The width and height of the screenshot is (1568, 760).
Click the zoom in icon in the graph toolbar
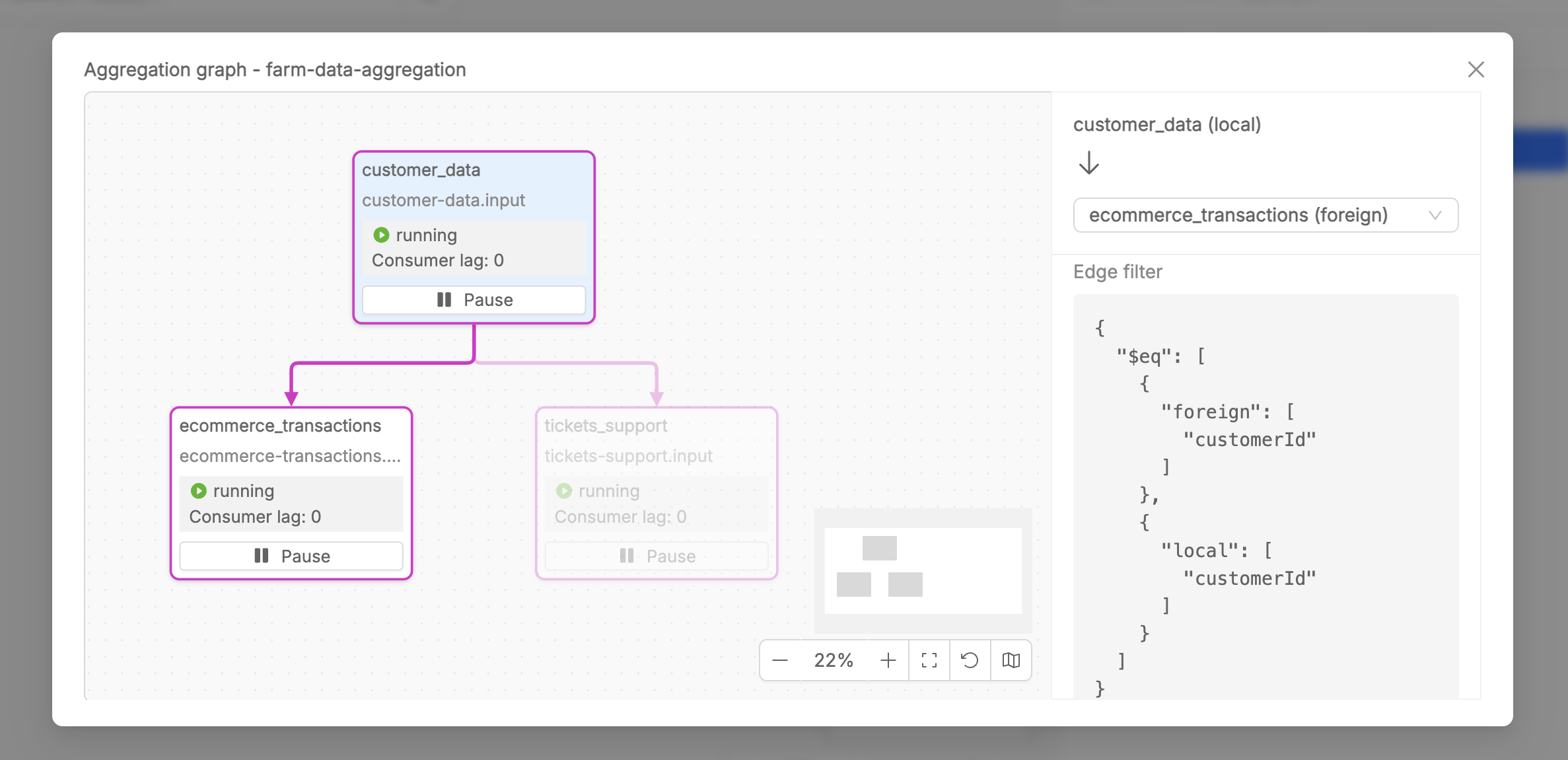(888, 660)
